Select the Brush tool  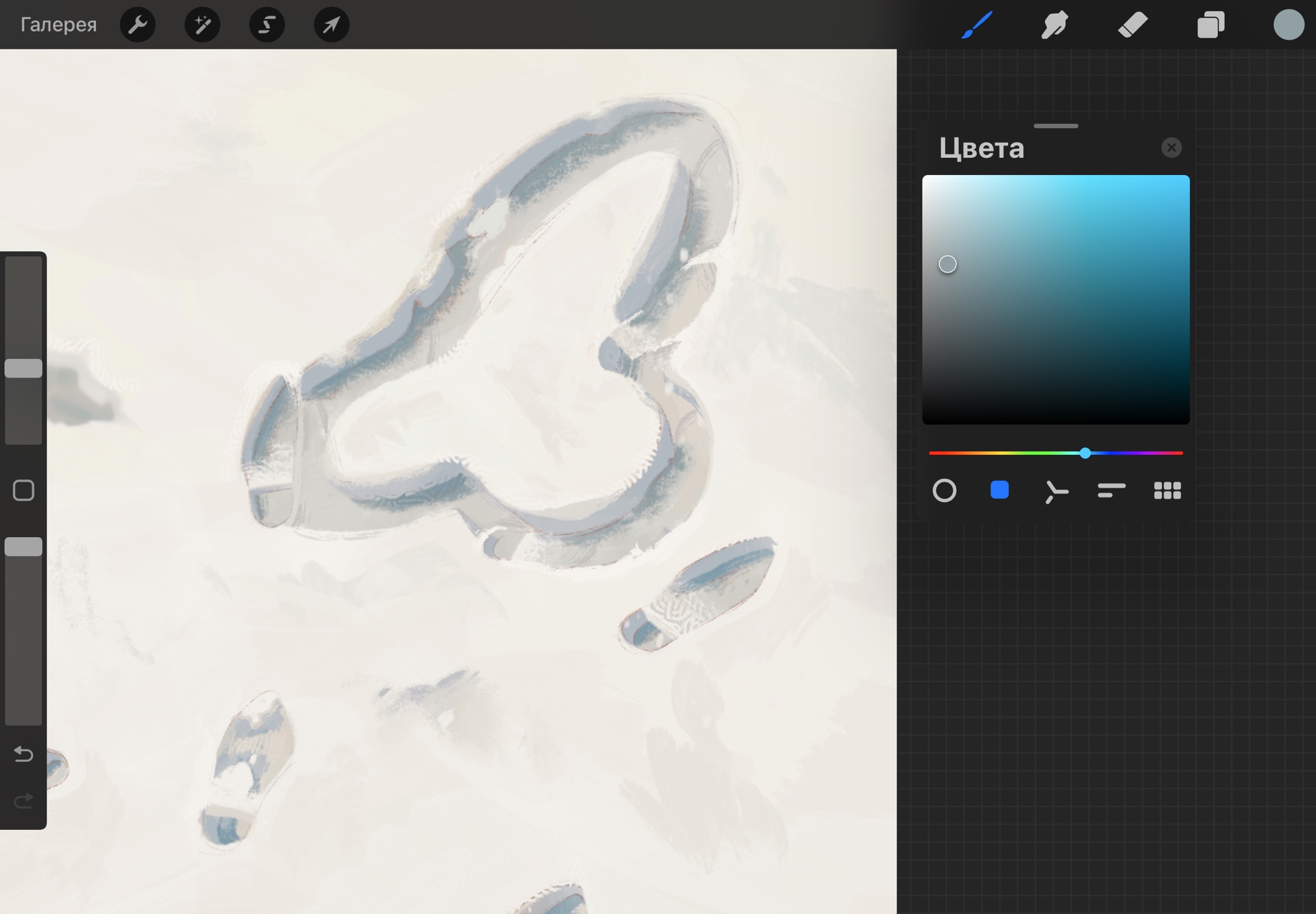click(976, 25)
